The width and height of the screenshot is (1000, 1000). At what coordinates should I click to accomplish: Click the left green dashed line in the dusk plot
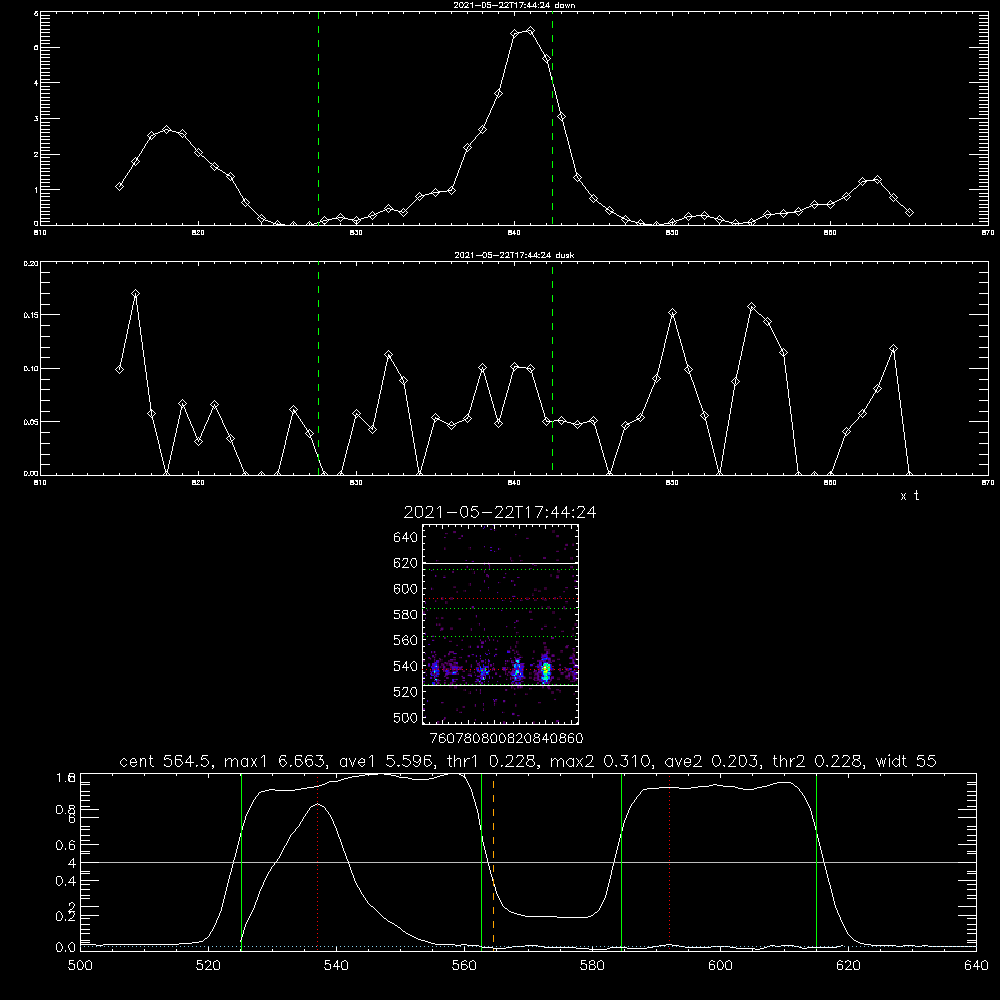tap(318, 368)
